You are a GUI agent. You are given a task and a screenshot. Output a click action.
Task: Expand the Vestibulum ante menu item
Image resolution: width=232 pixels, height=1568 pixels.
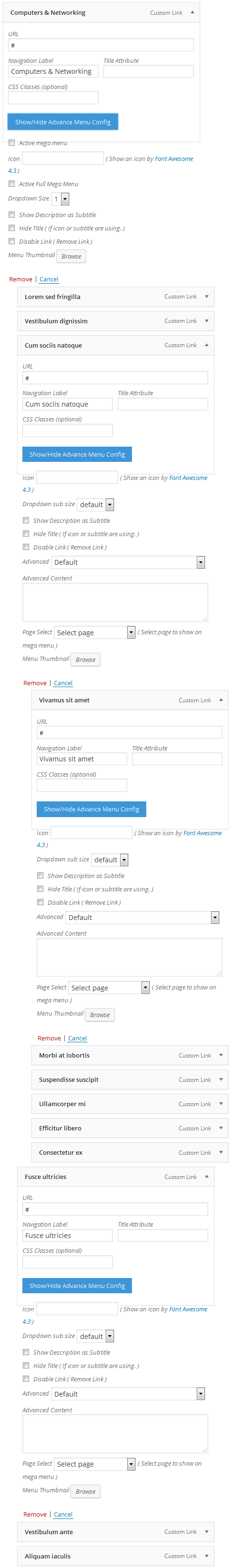(116, 1531)
